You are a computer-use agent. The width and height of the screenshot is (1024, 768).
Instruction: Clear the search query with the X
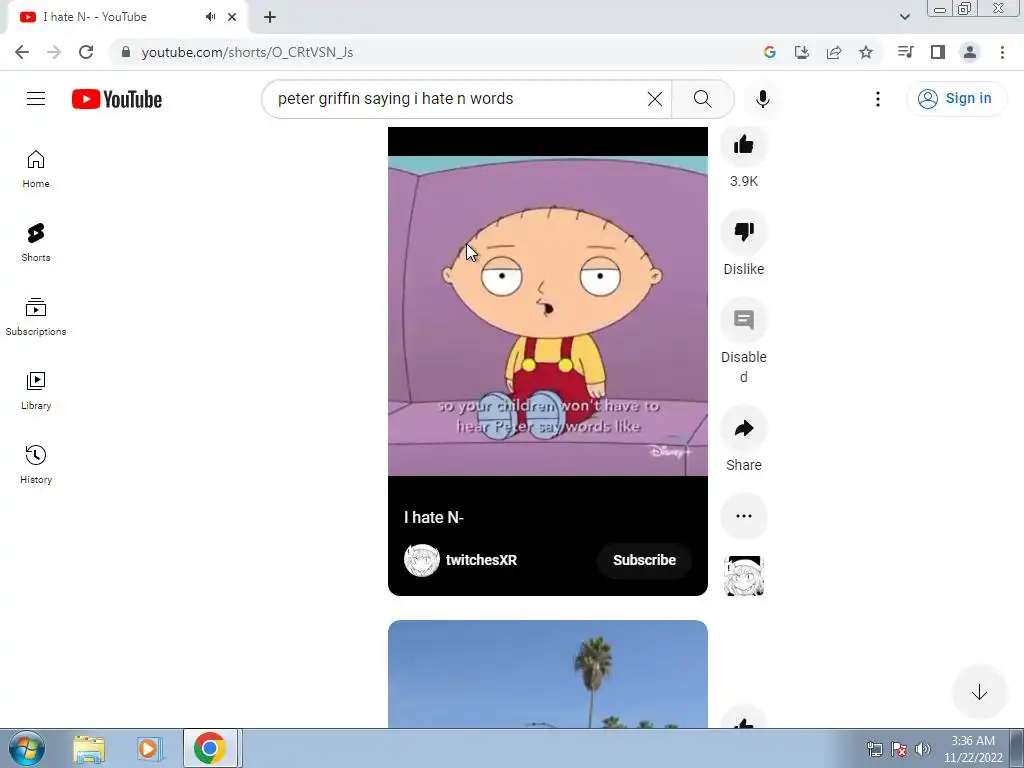coord(654,99)
